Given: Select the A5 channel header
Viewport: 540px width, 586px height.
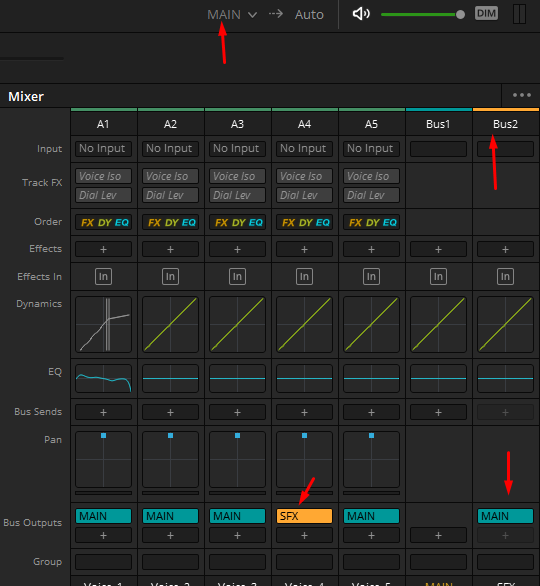Looking at the screenshot, I should [x=371, y=124].
